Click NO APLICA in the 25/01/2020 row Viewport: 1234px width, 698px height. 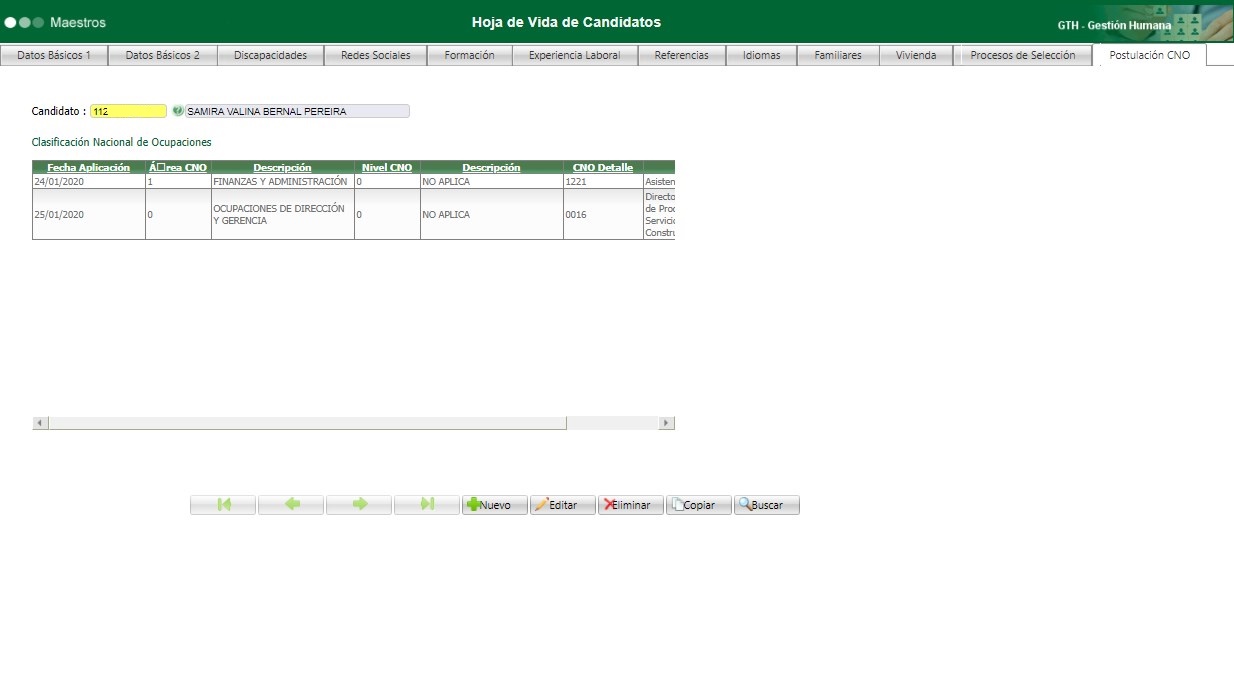pos(491,214)
